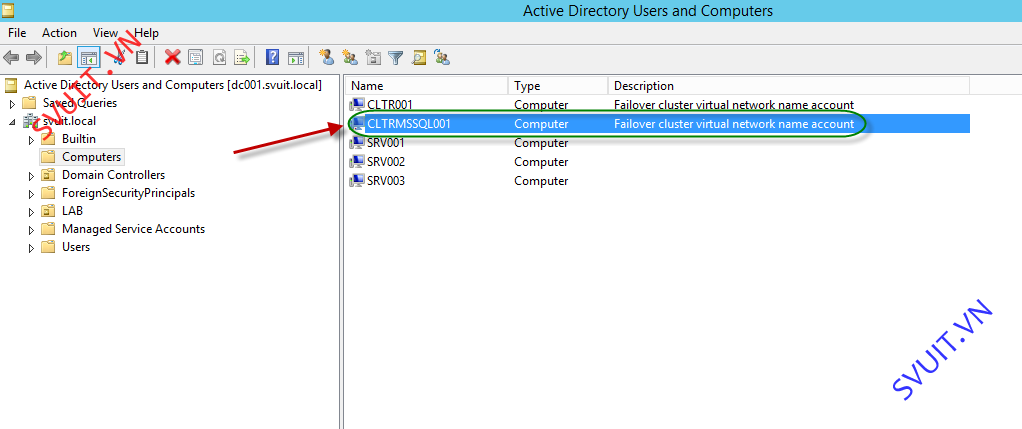The height and width of the screenshot is (429, 1022).
Task: Click the clipboard Paste toolbar icon
Action: [x=142, y=57]
